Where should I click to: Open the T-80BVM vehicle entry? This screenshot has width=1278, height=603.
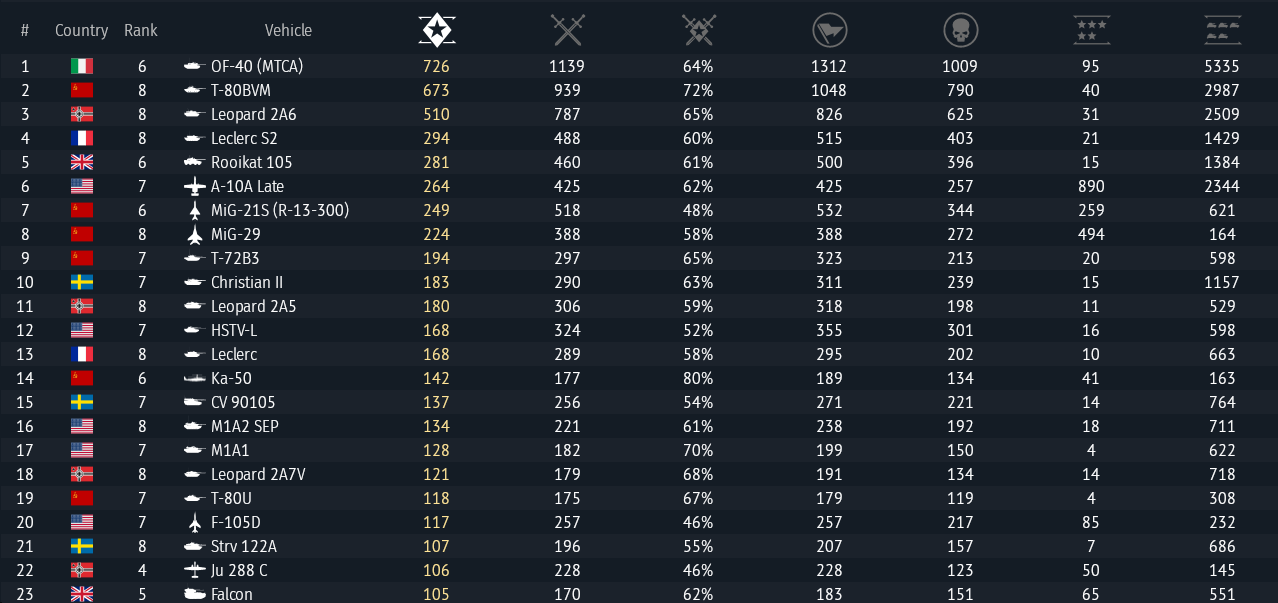241,90
